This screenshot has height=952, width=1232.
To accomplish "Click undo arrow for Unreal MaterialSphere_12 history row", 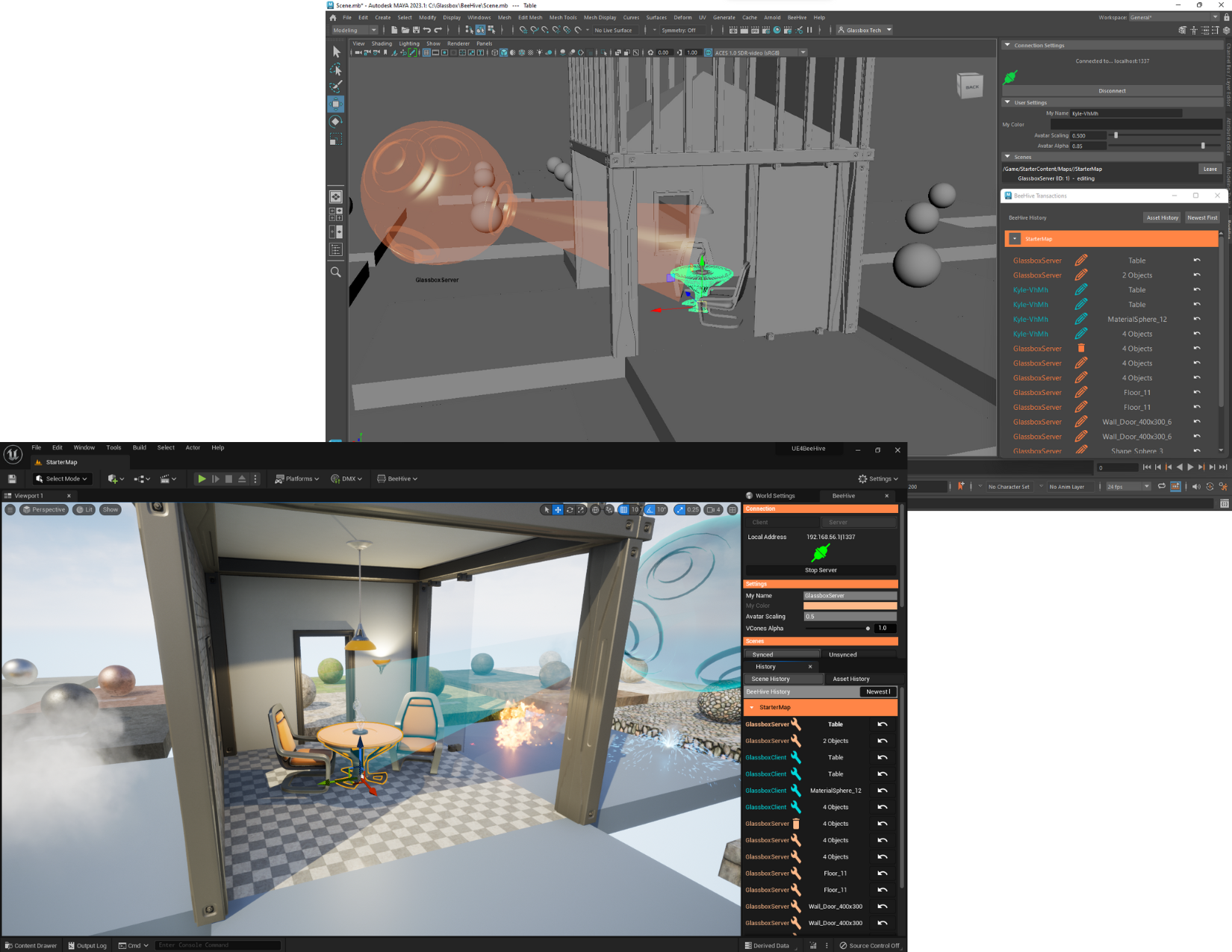I will [883, 790].
